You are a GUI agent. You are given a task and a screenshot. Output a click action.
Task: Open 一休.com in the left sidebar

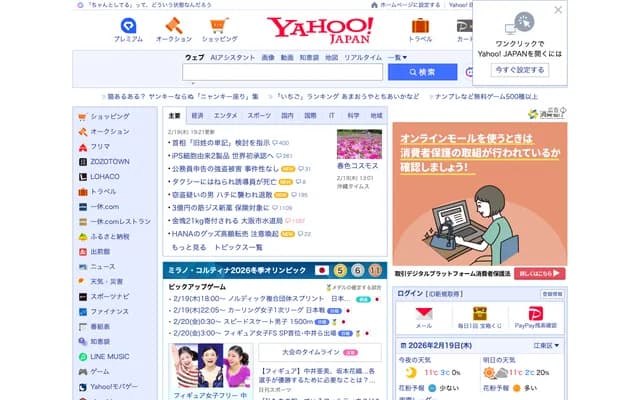[x=104, y=207]
